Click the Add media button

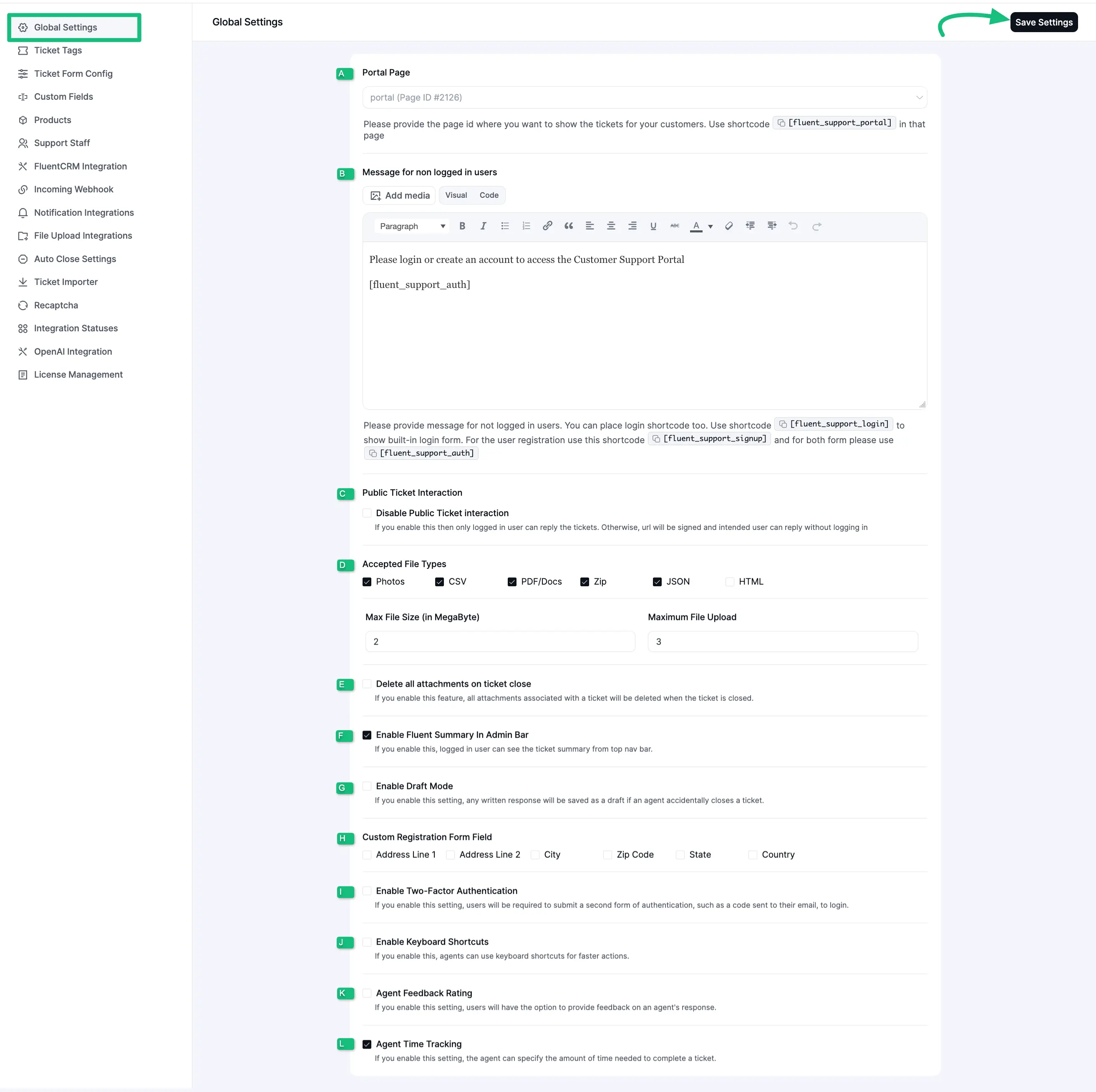click(399, 195)
